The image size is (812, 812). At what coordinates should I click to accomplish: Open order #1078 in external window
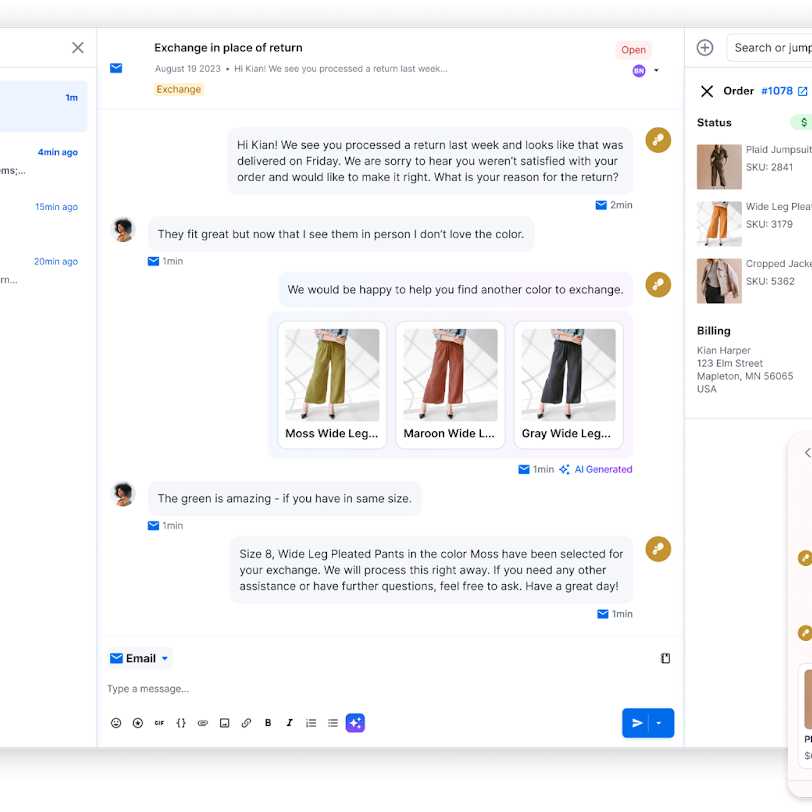coord(802,91)
